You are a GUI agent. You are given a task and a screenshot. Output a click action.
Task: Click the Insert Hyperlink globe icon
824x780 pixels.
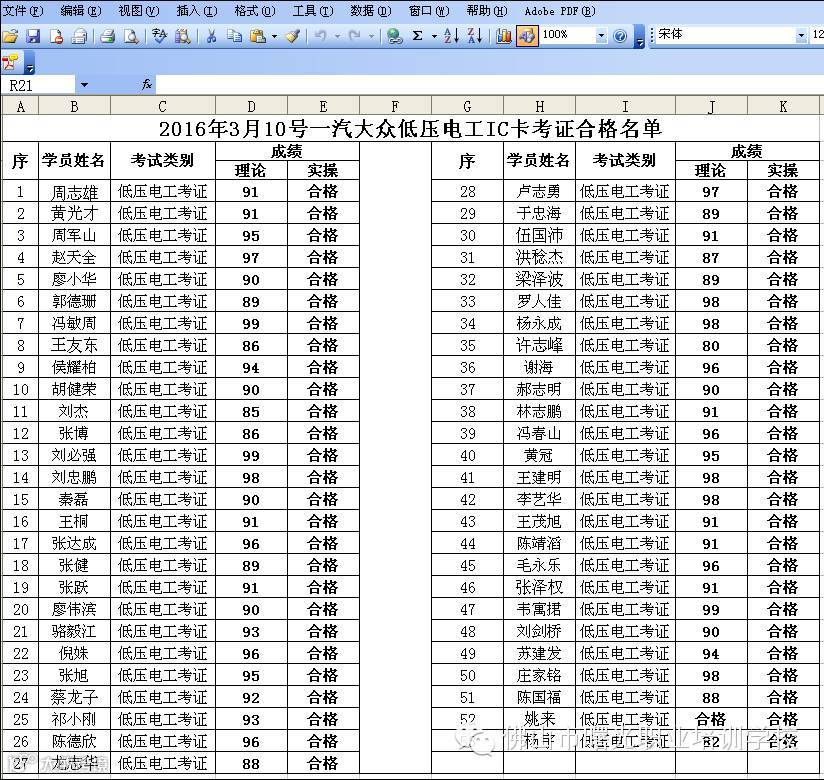[394, 36]
